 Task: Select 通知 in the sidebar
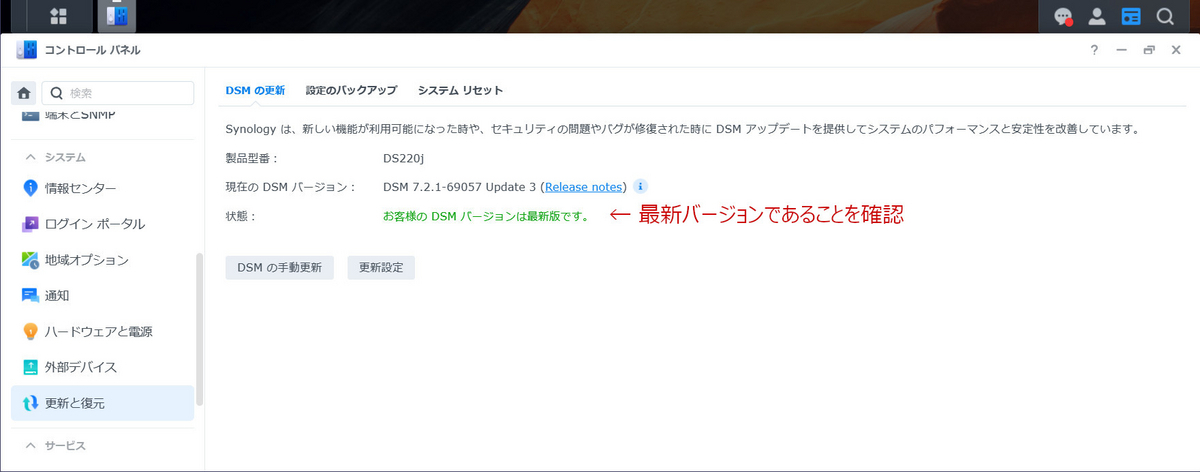(102, 296)
